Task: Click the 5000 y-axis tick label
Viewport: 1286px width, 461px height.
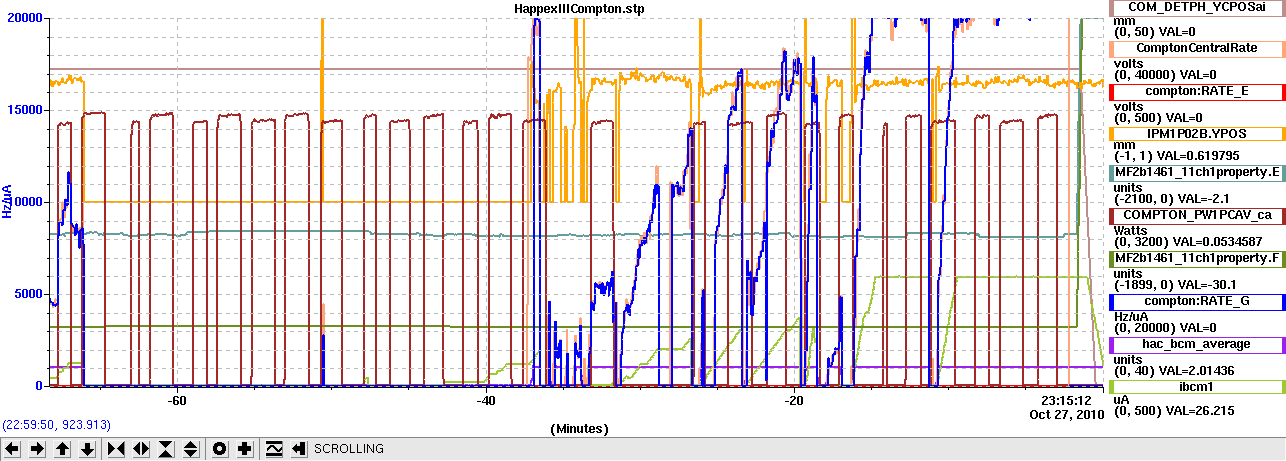Action: pyautogui.click(x=27, y=294)
